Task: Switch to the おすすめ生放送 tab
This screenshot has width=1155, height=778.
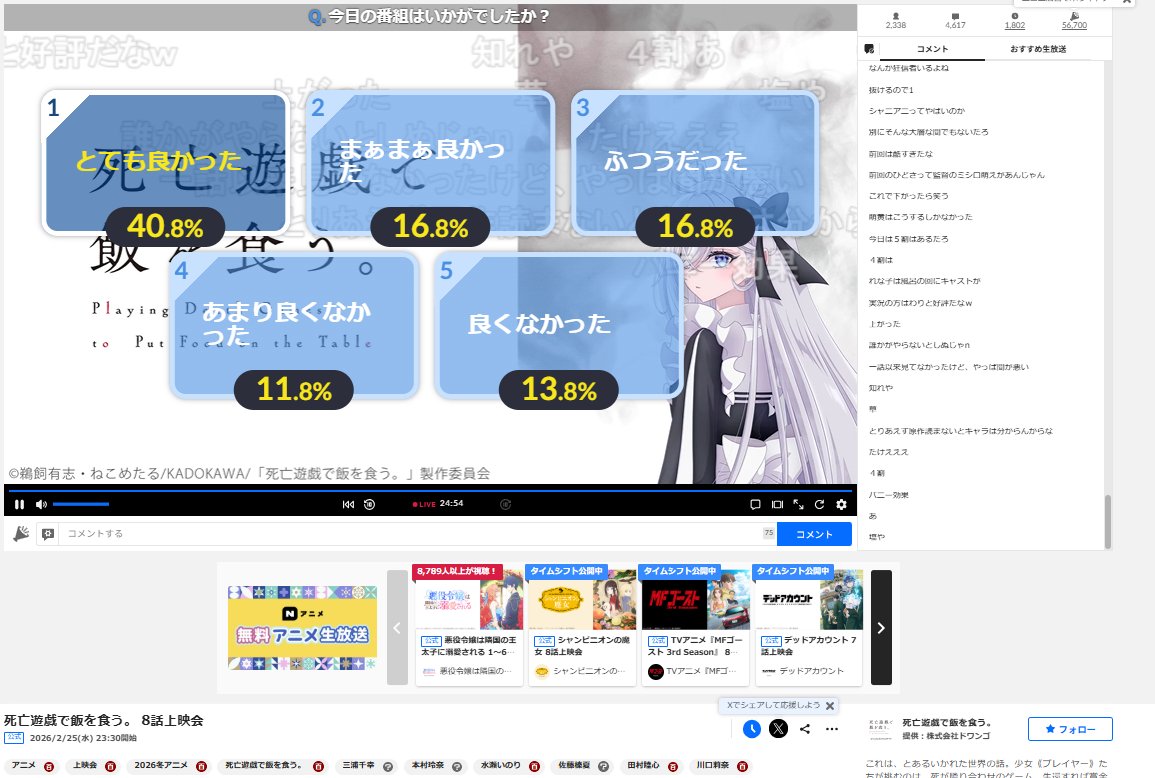Action: (x=1038, y=49)
